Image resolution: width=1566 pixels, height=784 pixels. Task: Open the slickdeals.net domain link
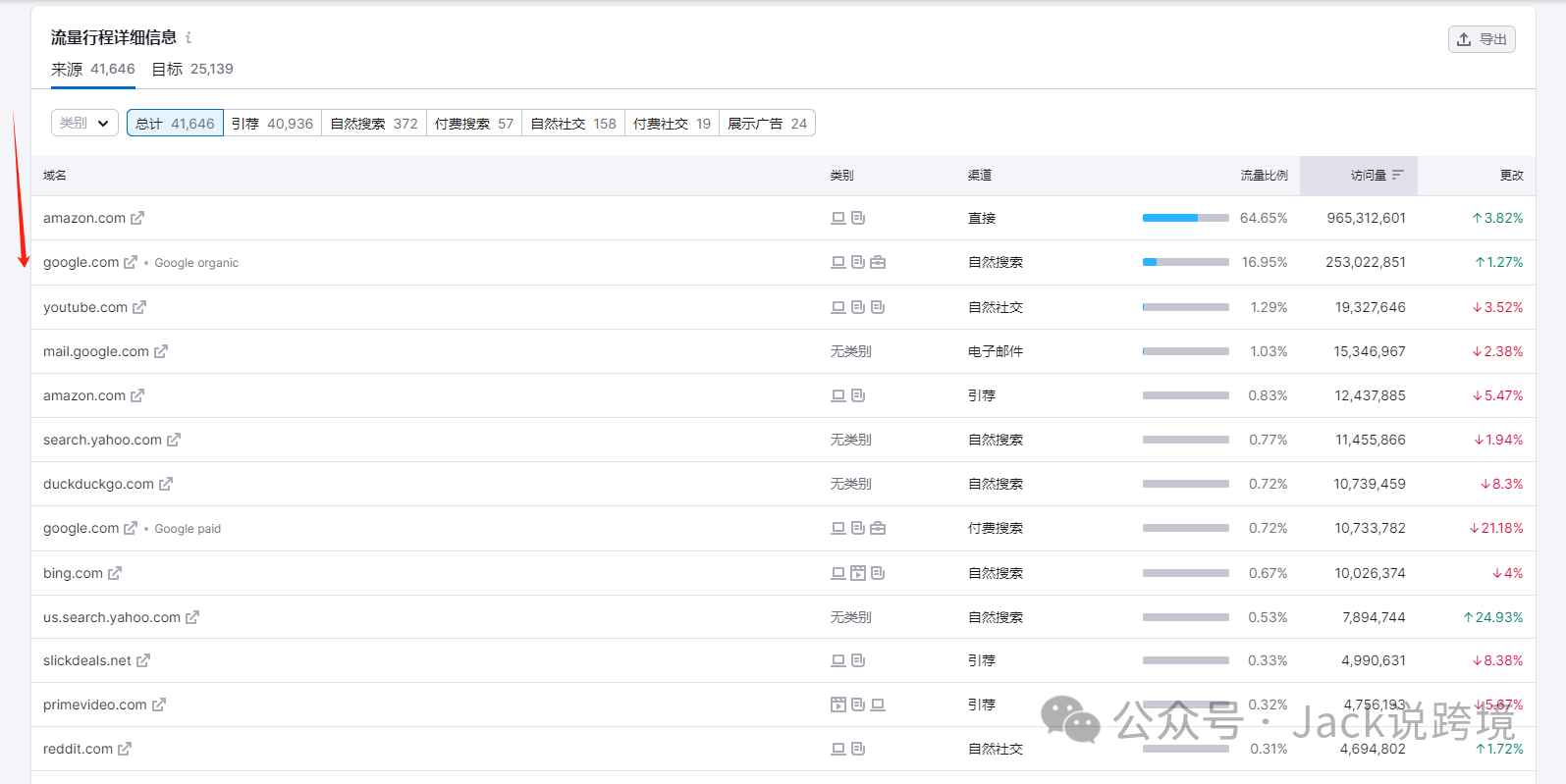pyautogui.click(x=87, y=660)
